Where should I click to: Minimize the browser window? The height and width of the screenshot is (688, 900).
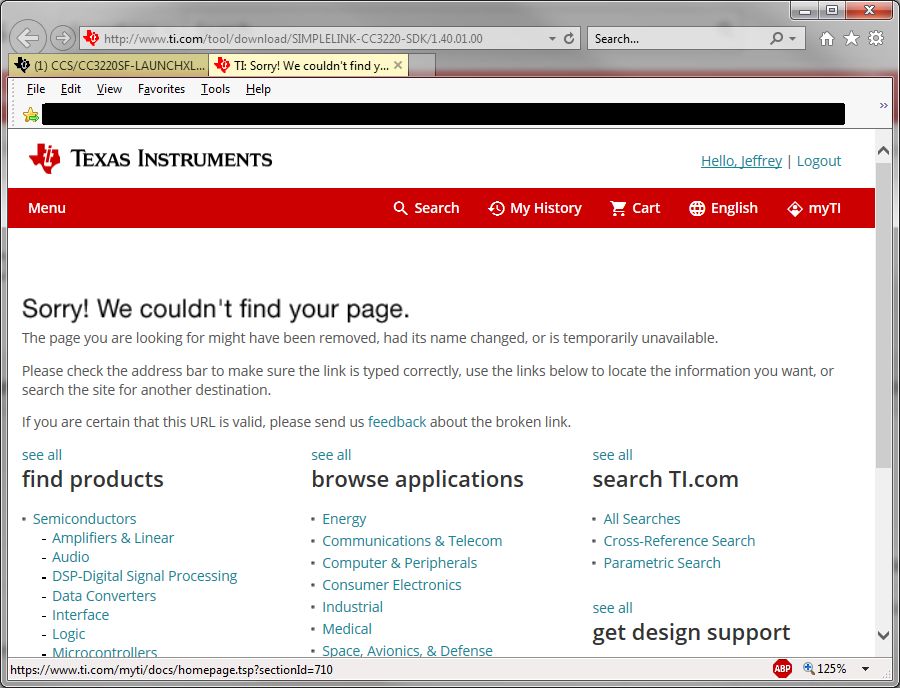[x=805, y=10]
